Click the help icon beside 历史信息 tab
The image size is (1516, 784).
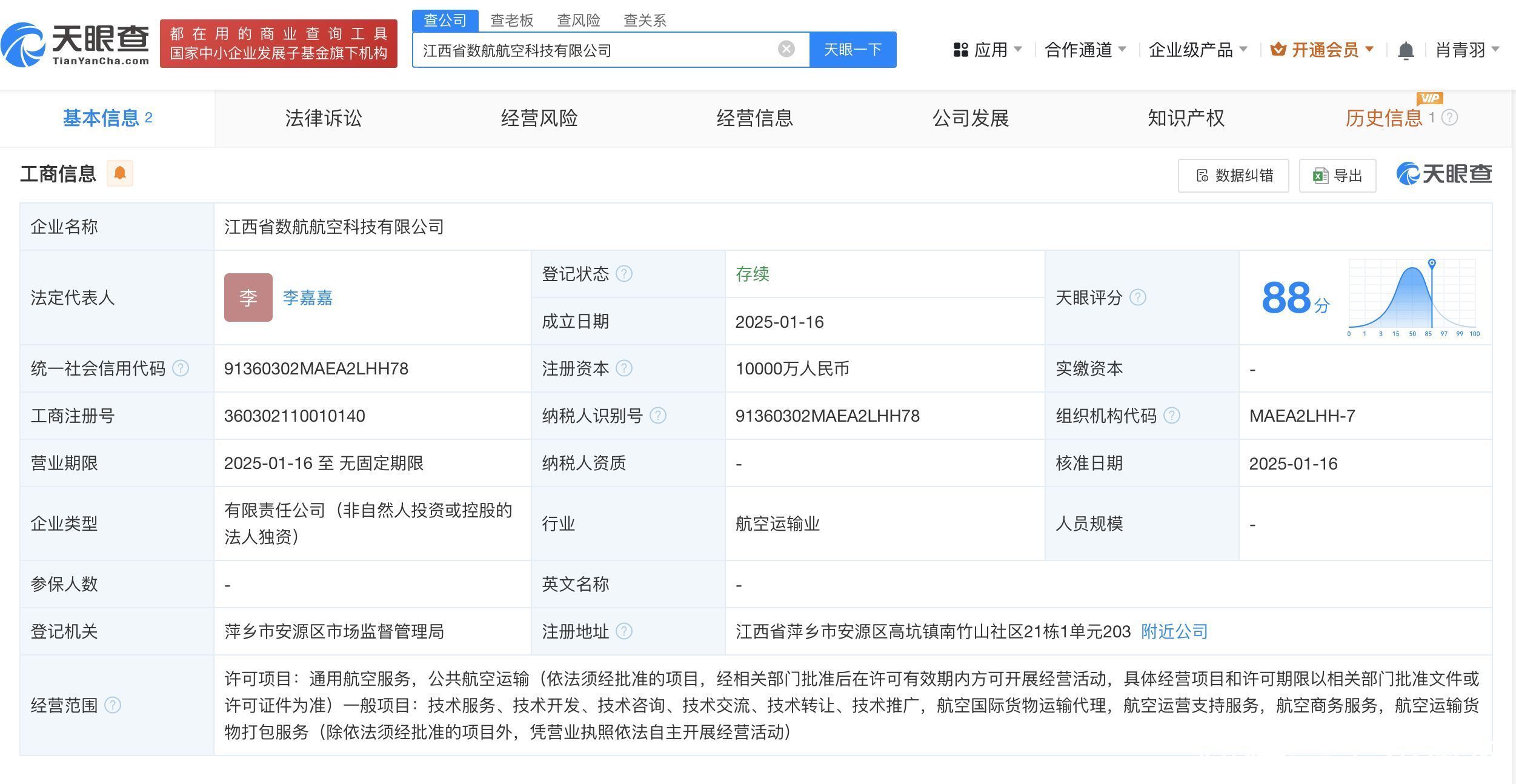[x=1449, y=118]
